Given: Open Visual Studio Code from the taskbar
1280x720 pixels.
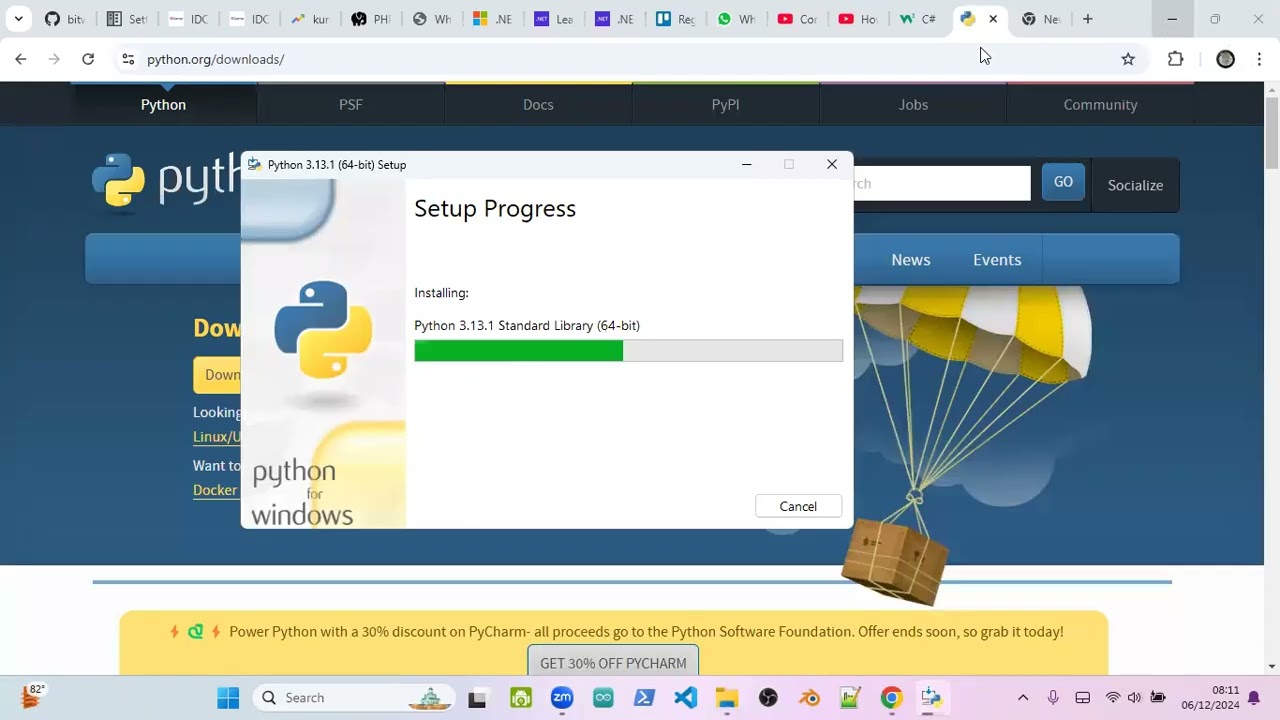Looking at the screenshot, I should pyautogui.click(x=685, y=698).
